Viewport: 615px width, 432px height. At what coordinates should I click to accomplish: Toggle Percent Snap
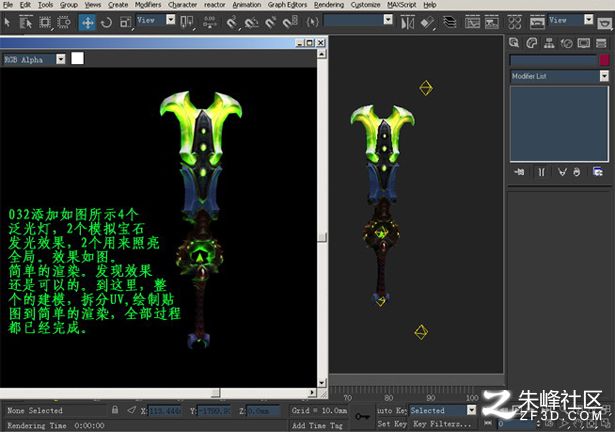[271, 22]
